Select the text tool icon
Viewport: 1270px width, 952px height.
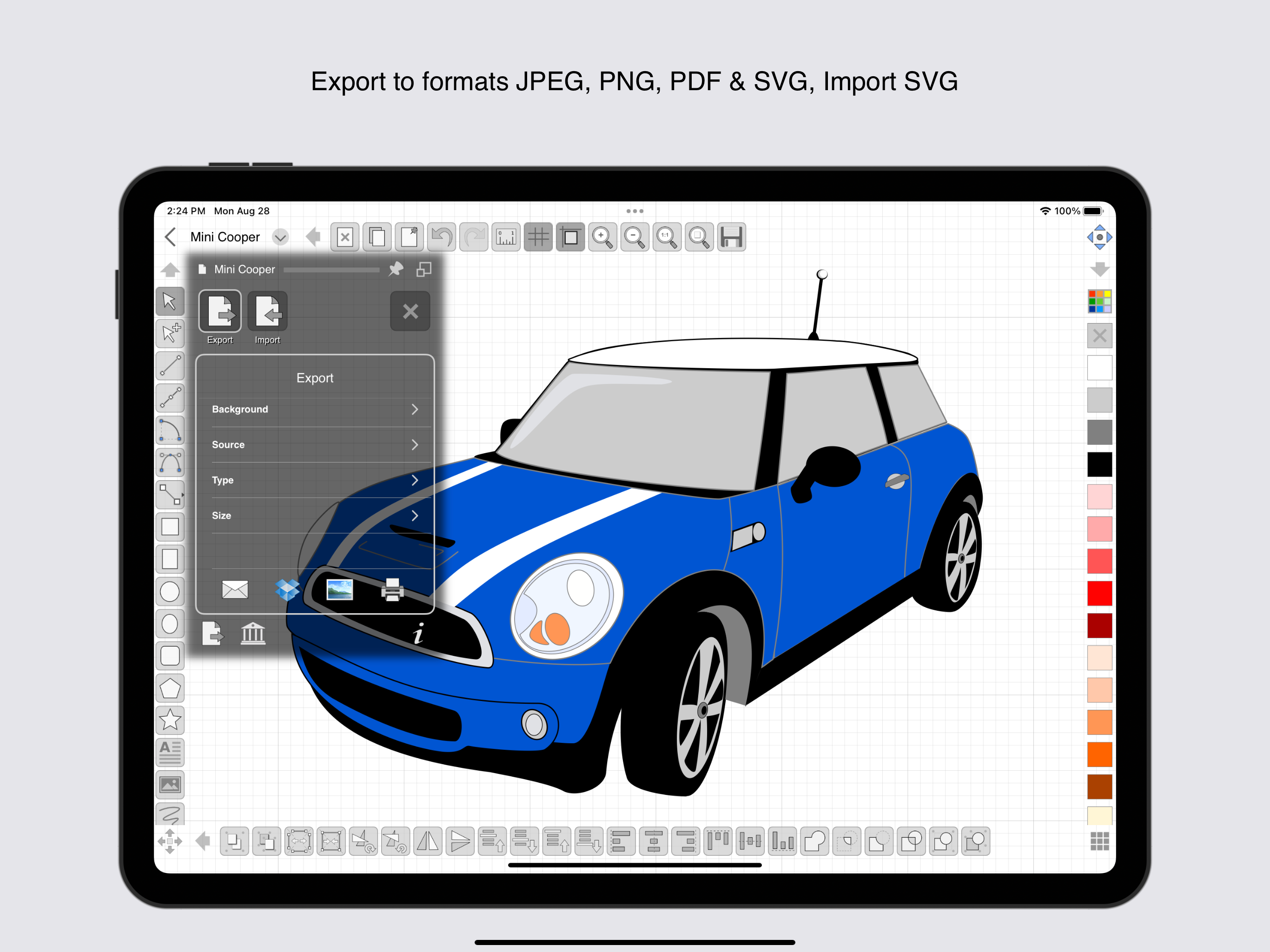pos(170,752)
